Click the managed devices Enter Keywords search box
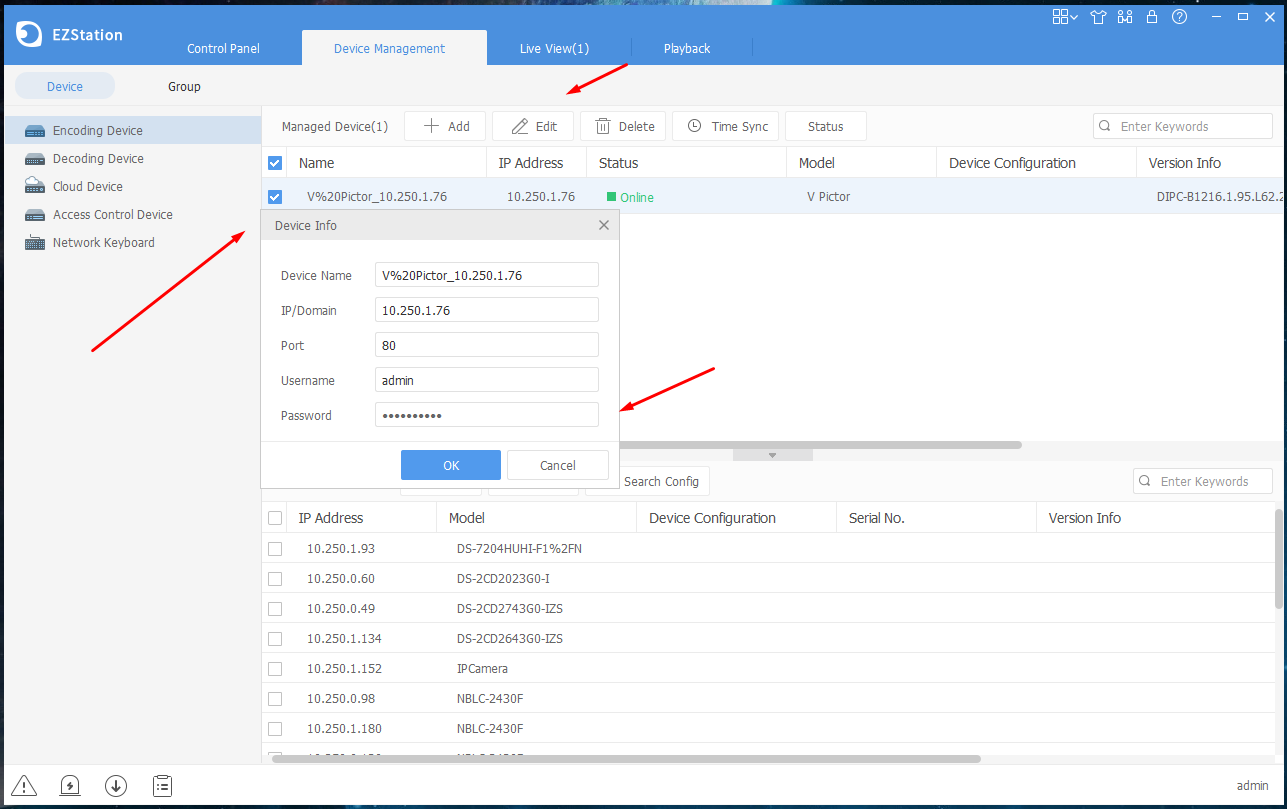Image resolution: width=1287 pixels, height=809 pixels. click(x=1183, y=126)
